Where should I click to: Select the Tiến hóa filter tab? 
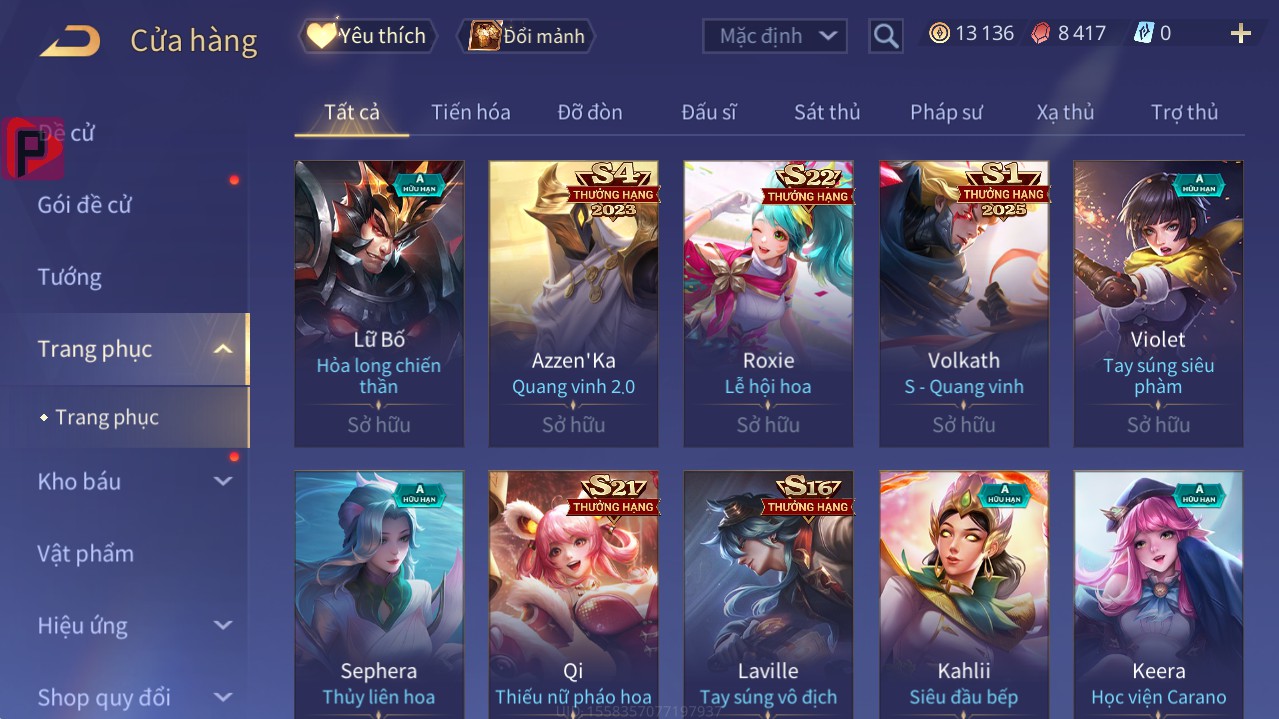[x=471, y=112]
